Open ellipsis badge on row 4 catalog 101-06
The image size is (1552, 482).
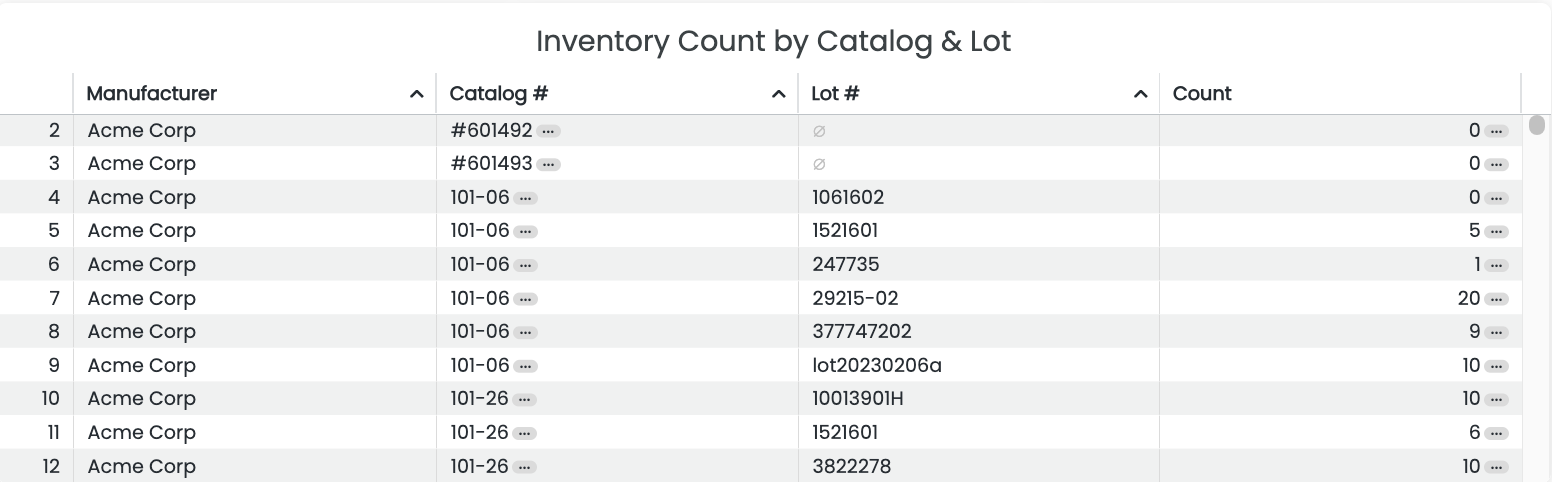click(525, 198)
